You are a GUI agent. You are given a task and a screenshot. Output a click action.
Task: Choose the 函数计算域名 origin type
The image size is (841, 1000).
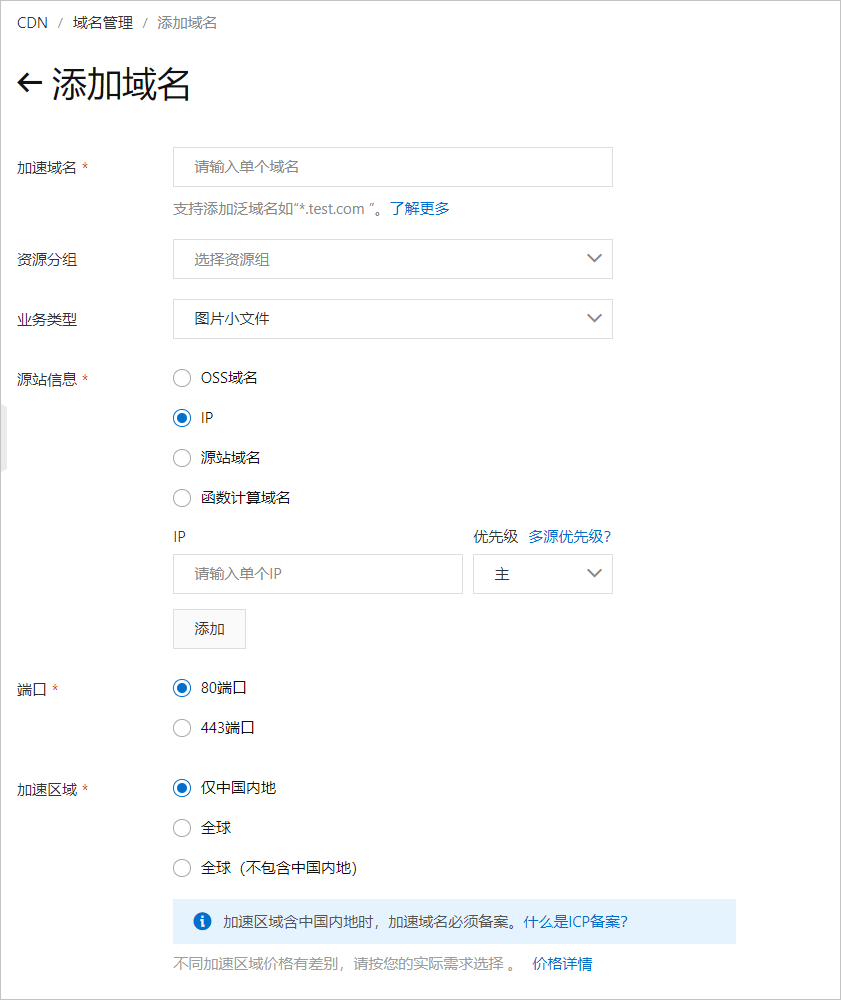point(182,498)
